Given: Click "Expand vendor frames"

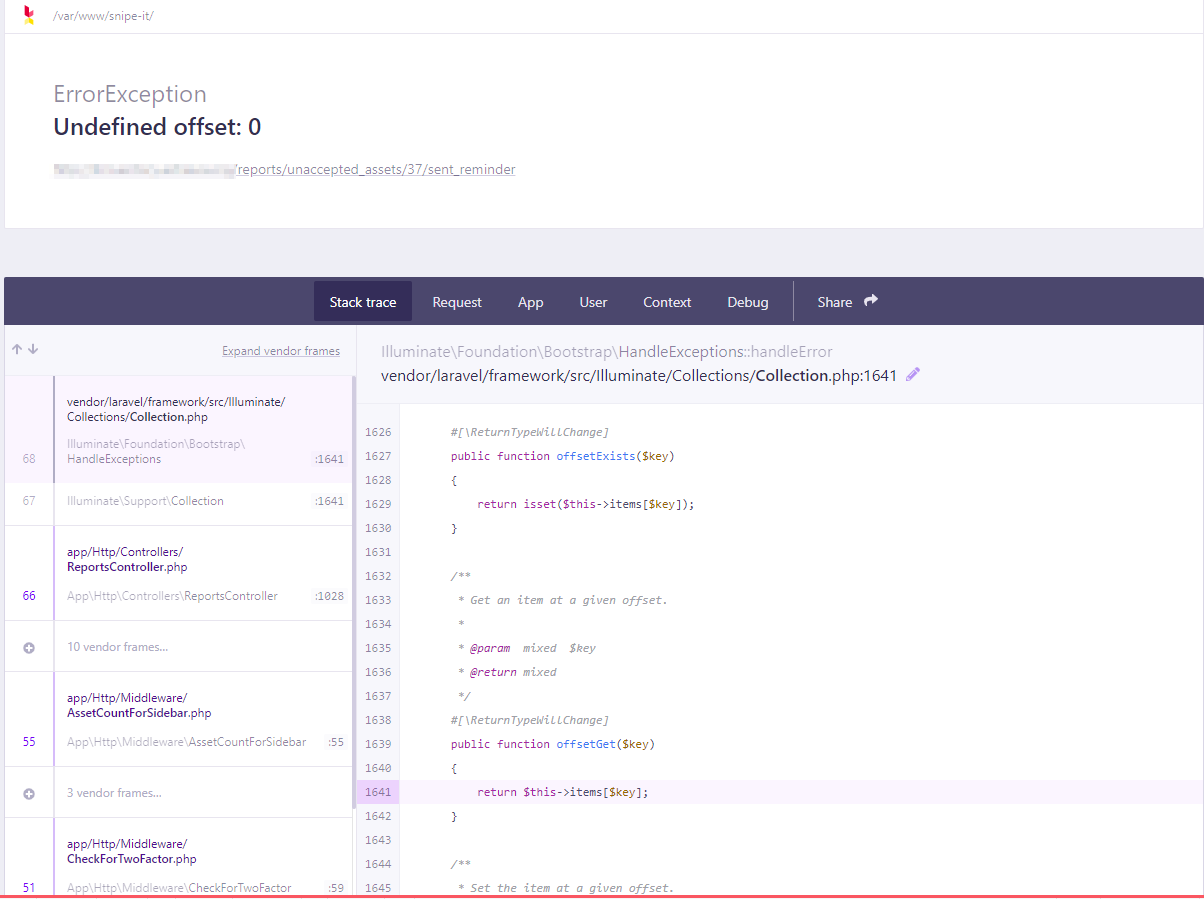Looking at the screenshot, I should [x=280, y=350].
